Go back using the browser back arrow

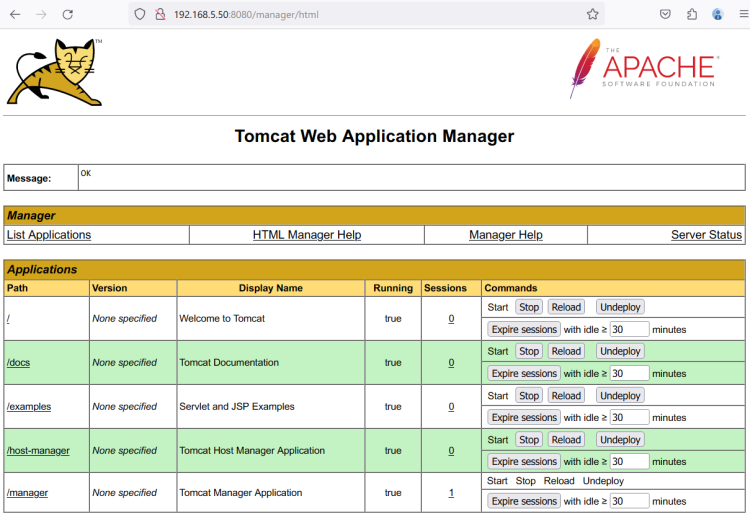click(x=15, y=14)
